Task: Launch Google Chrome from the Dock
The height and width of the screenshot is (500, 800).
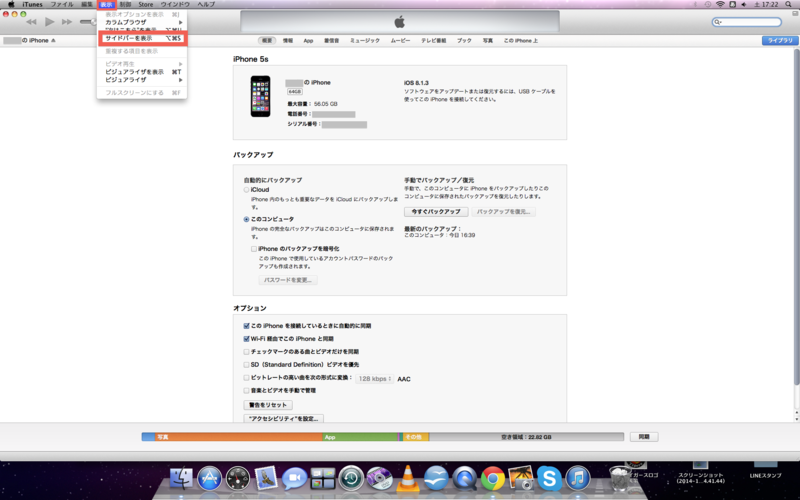Action: pos(493,479)
